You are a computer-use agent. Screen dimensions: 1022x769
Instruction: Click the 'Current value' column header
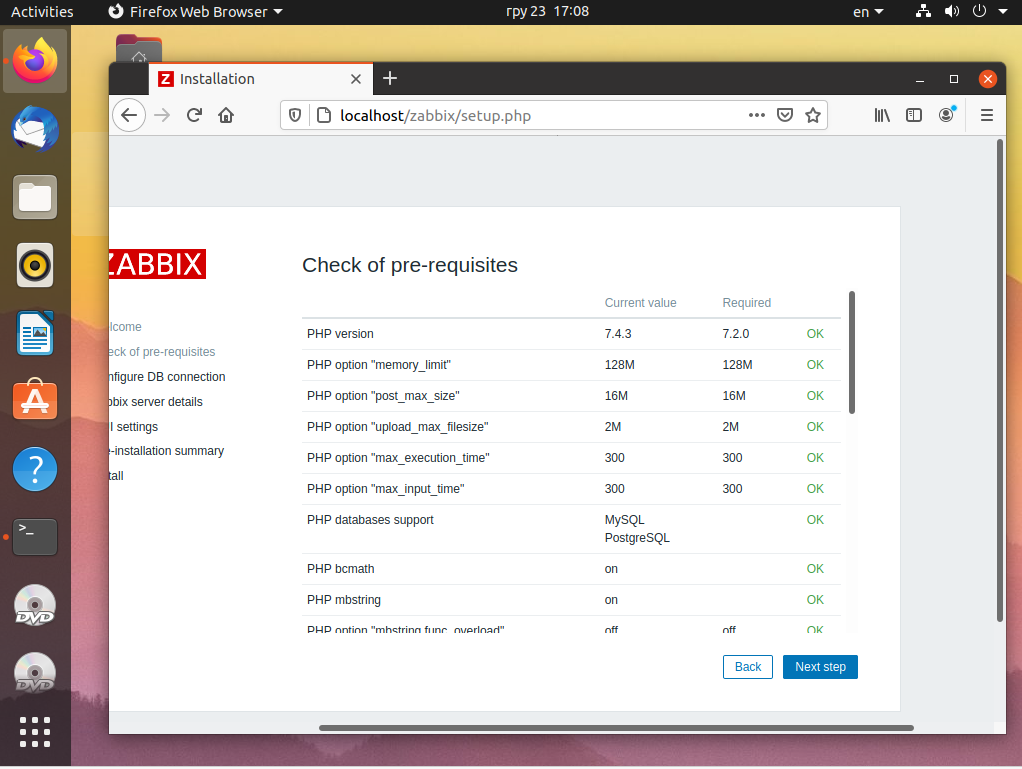tap(641, 302)
